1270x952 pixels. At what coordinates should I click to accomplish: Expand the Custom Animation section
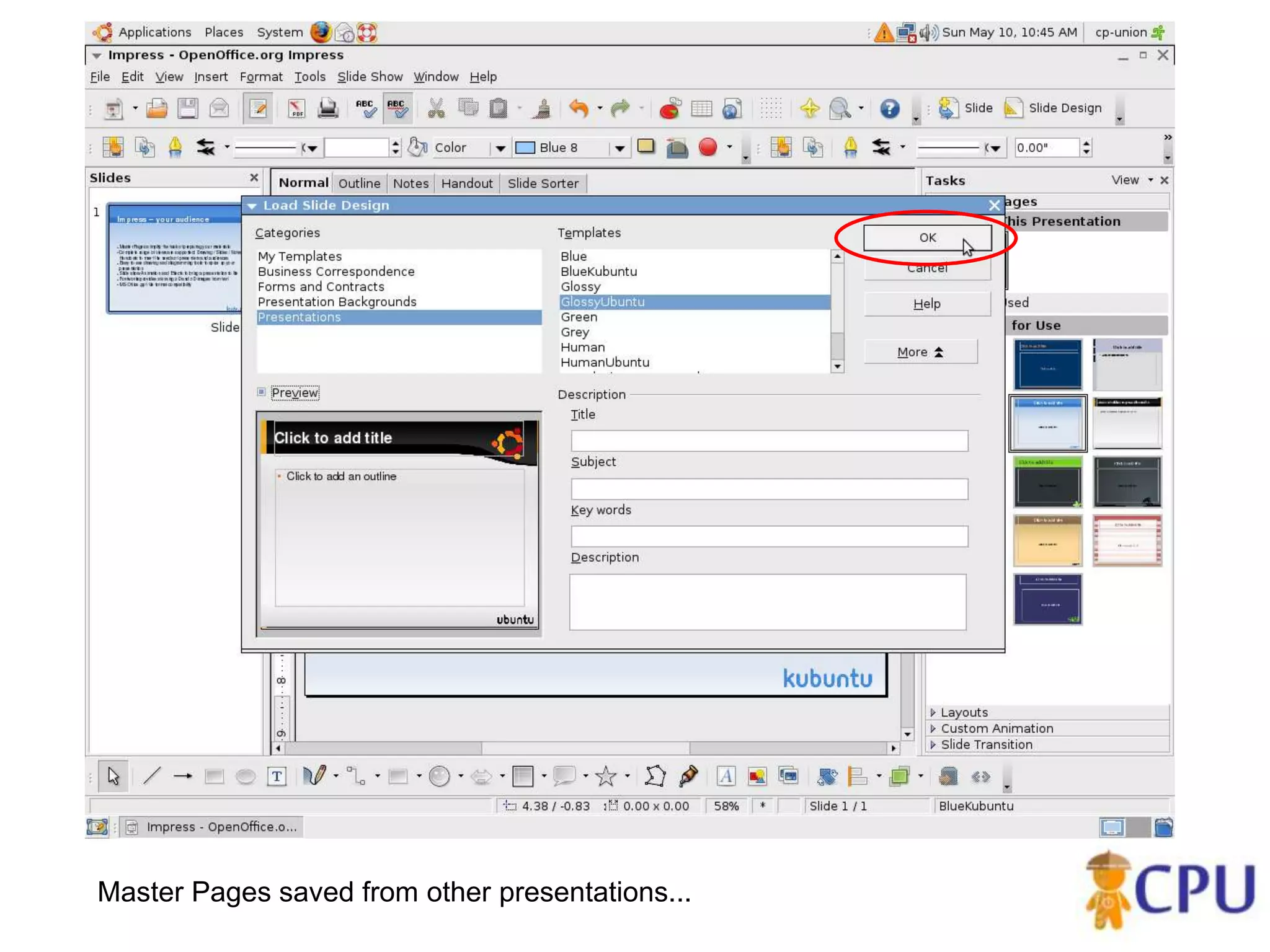coord(997,728)
